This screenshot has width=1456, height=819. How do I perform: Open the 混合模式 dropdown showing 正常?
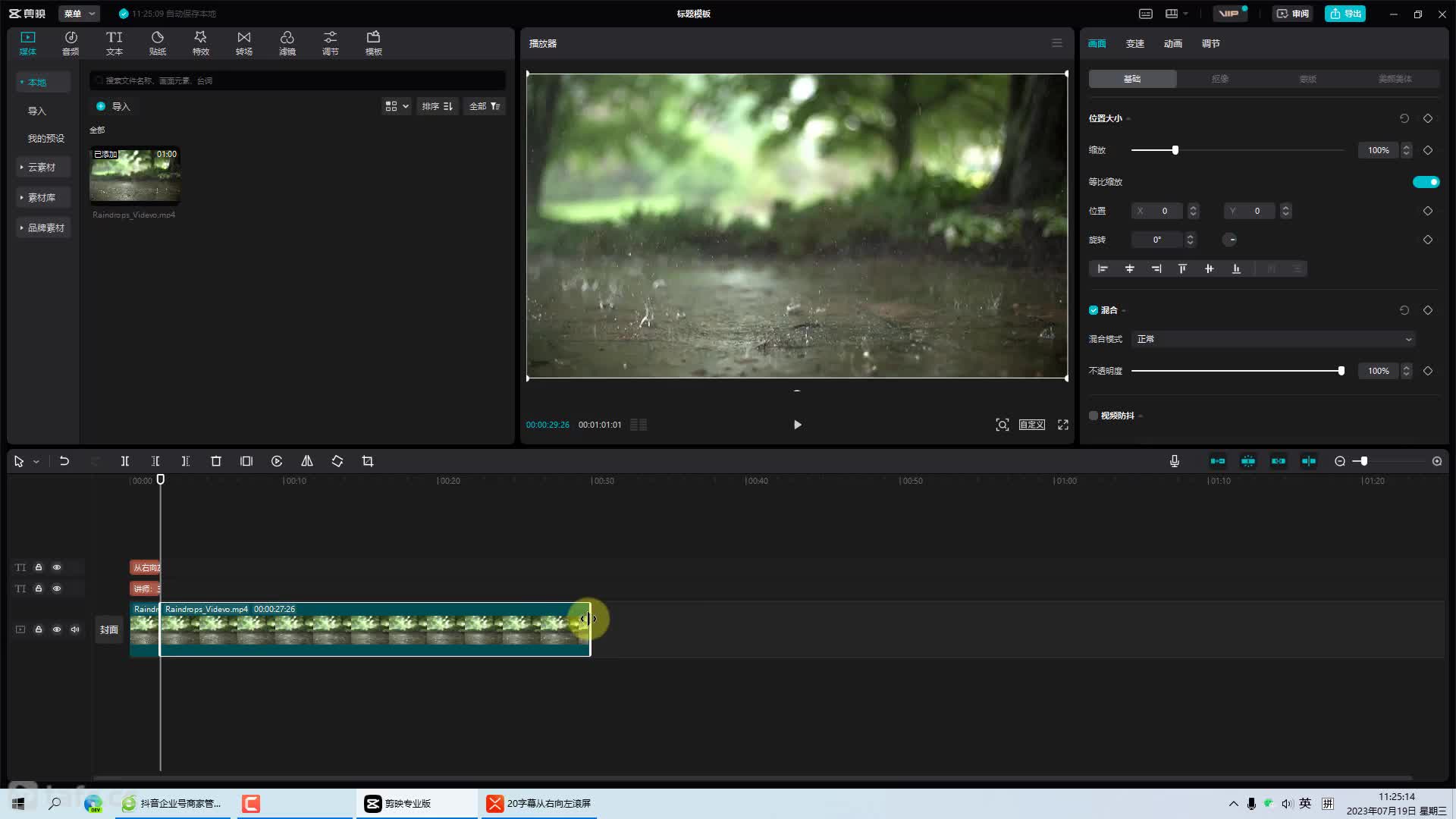(1274, 339)
